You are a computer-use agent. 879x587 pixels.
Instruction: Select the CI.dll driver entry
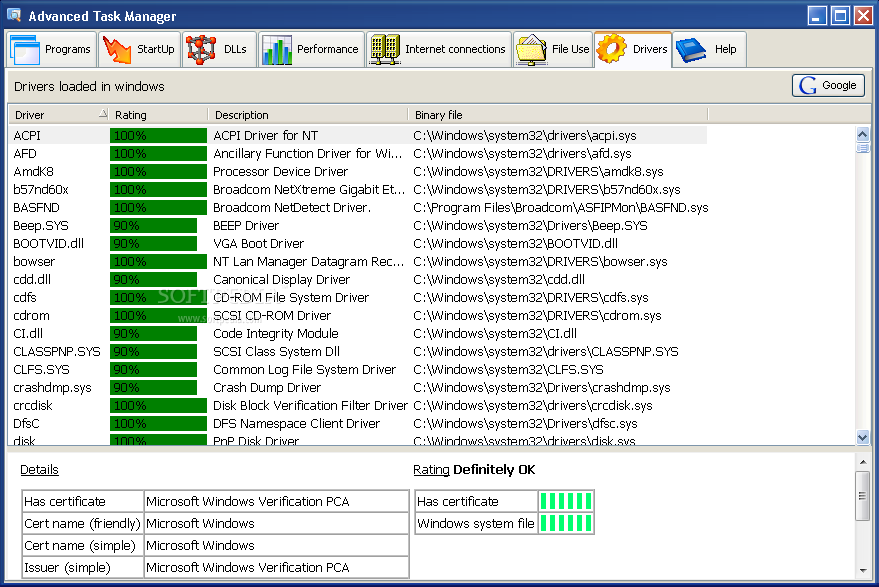pos(358,334)
